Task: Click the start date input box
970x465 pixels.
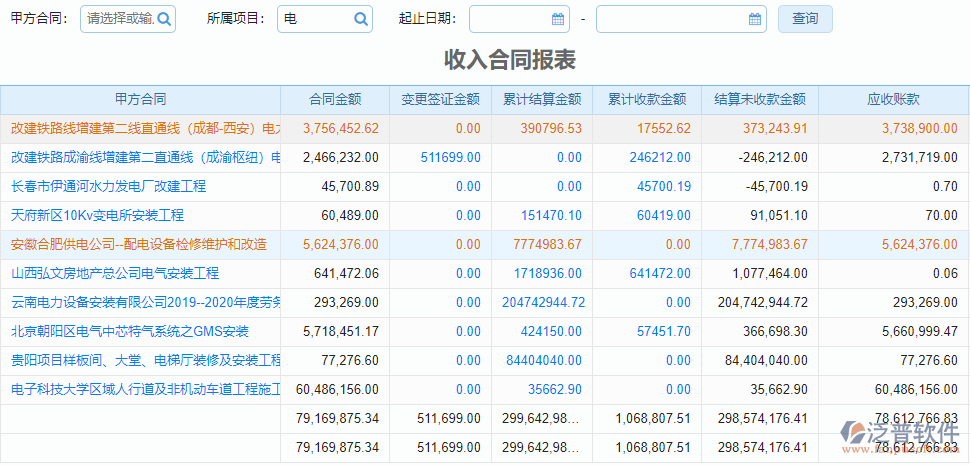Action: pyautogui.click(x=518, y=19)
